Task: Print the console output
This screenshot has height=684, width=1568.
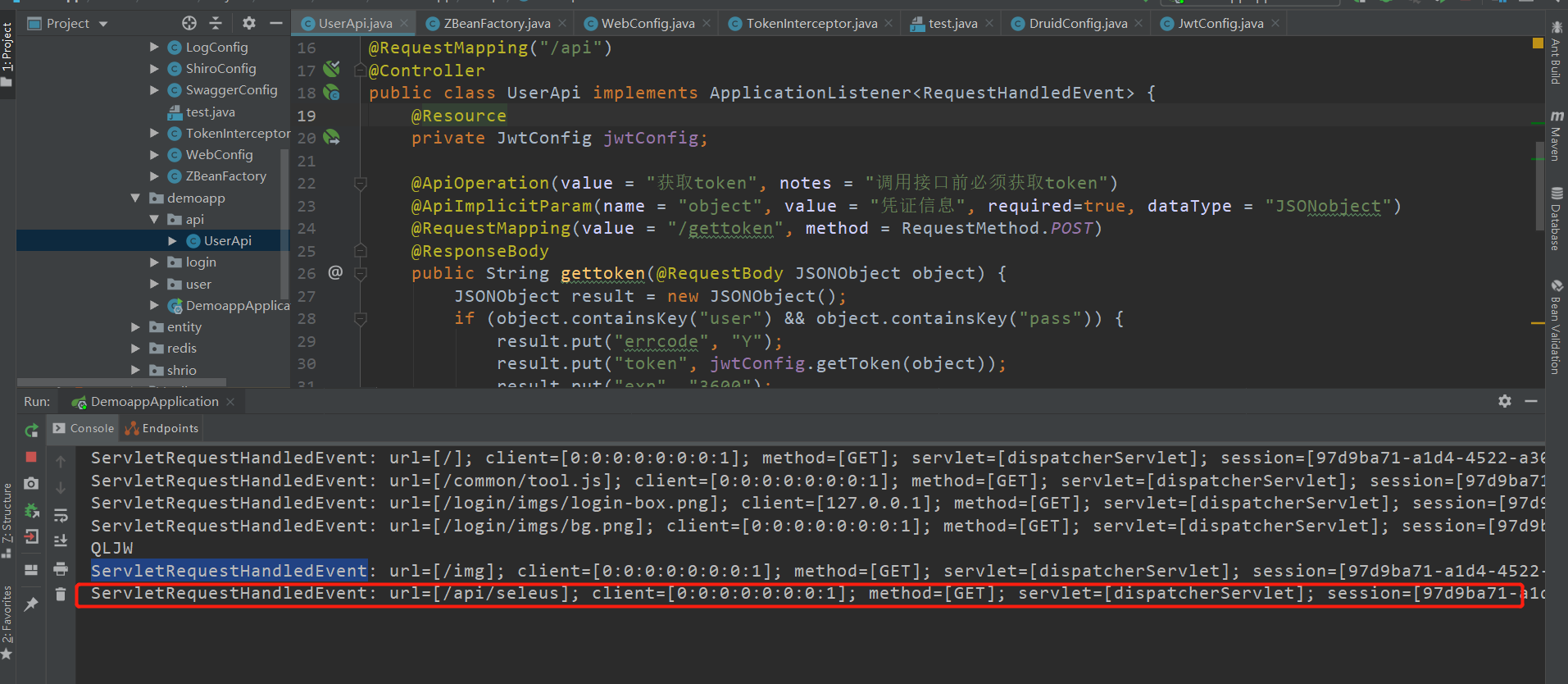Action: point(61,568)
